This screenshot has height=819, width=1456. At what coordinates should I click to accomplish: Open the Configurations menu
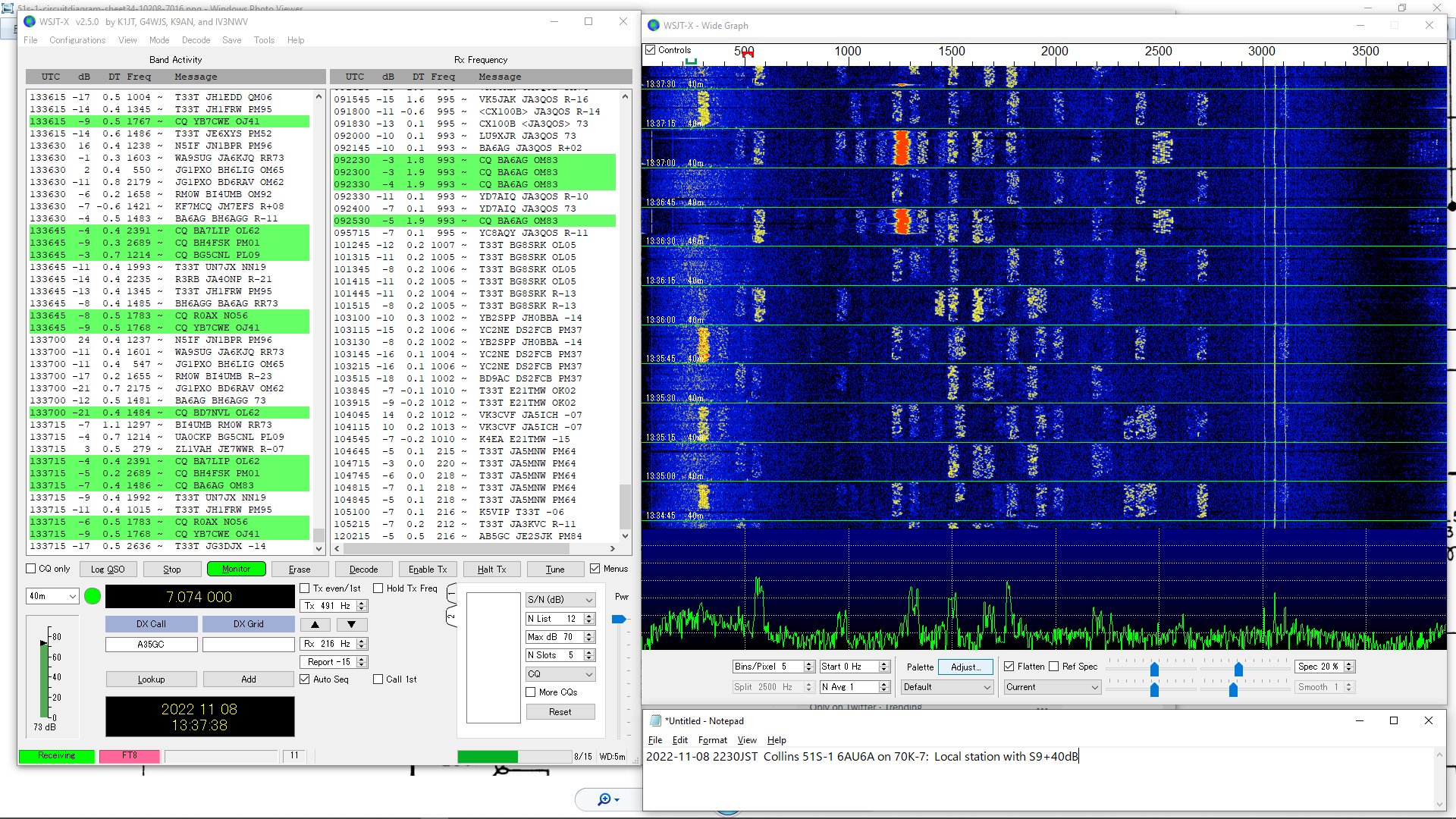tap(77, 40)
